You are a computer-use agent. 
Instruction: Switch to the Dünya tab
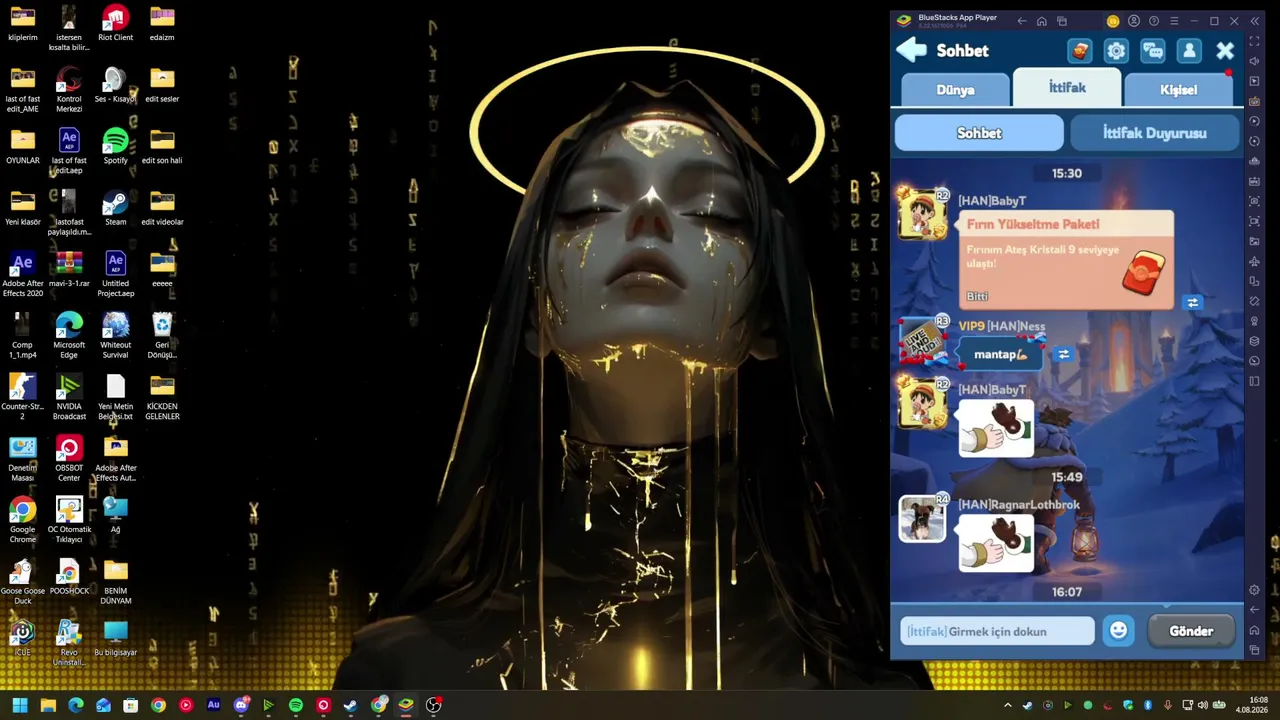click(x=955, y=89)
